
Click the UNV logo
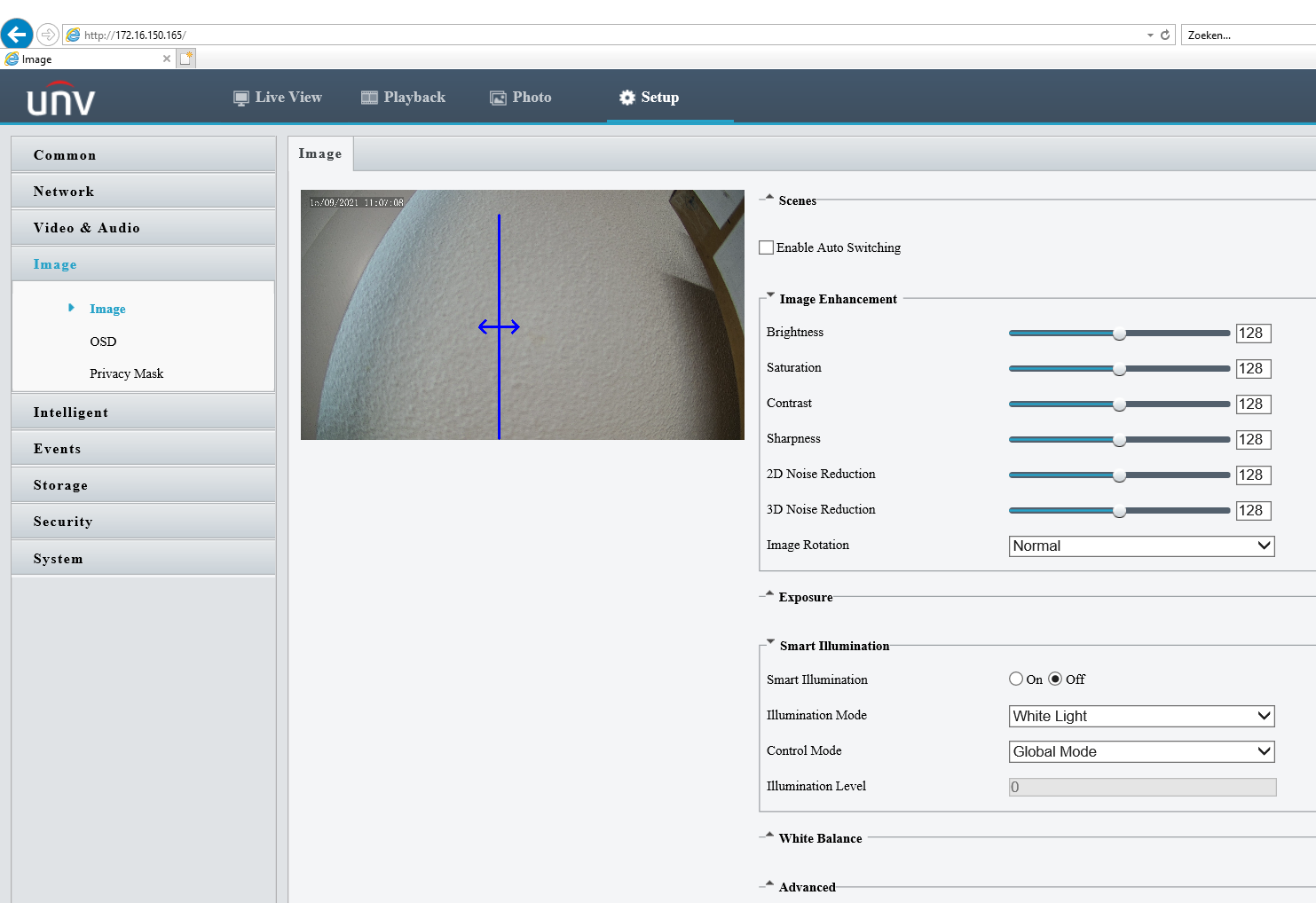point(60,99)
